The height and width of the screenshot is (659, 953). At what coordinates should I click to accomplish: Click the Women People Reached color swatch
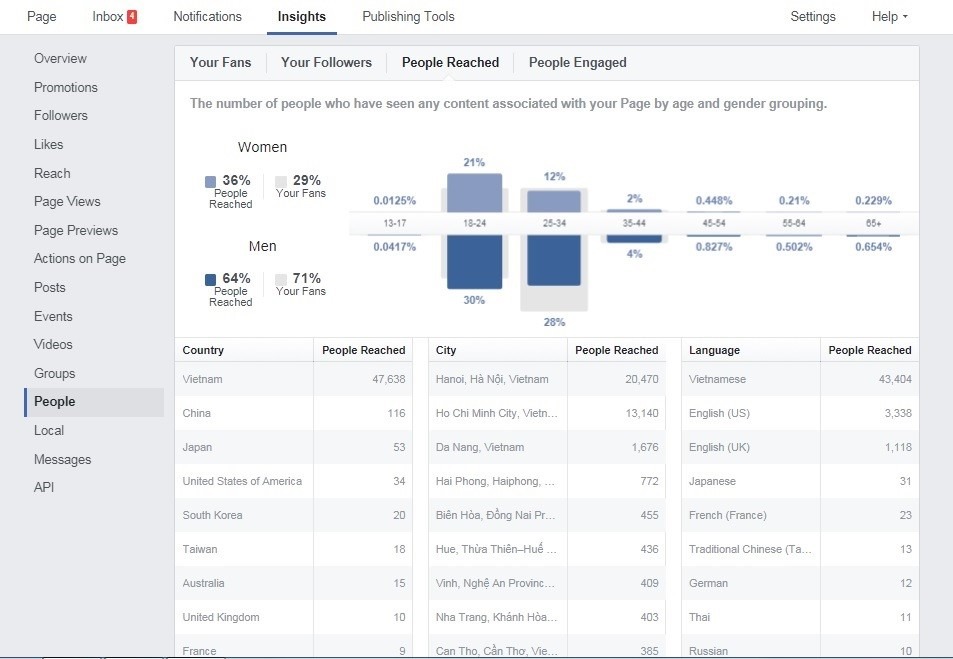point(210,182)
